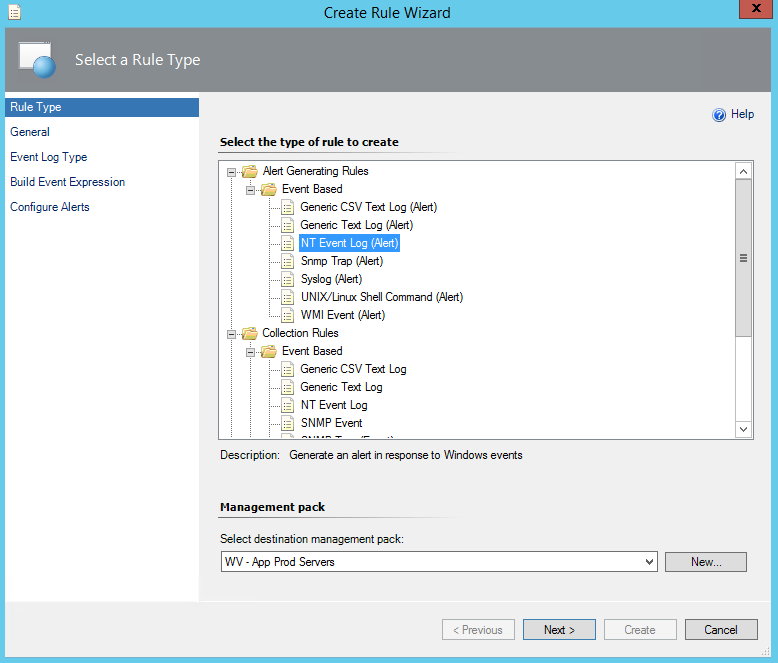The height and width of the screenshot is (663, 778).
Task: Collapse Event Based under Alert Generating Rules
Action: 251,189
